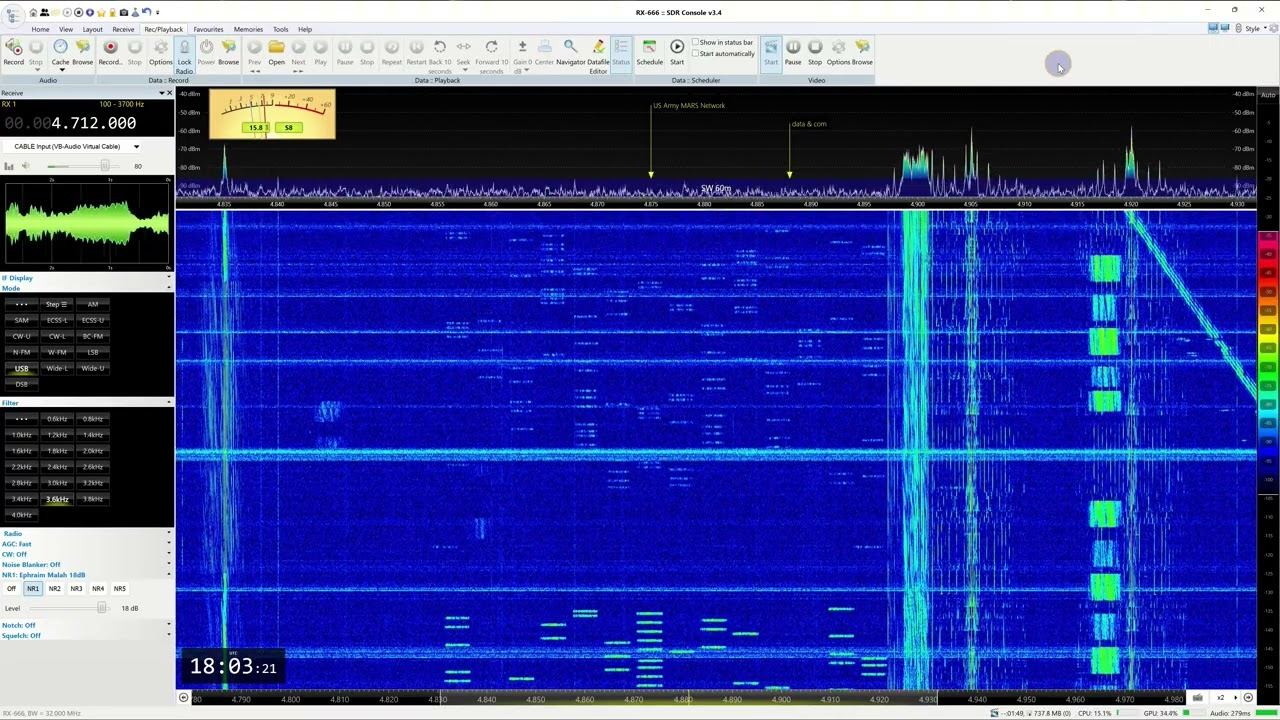
Task: Browse data recordings in Data Record group
Action: tap(228, 51)
